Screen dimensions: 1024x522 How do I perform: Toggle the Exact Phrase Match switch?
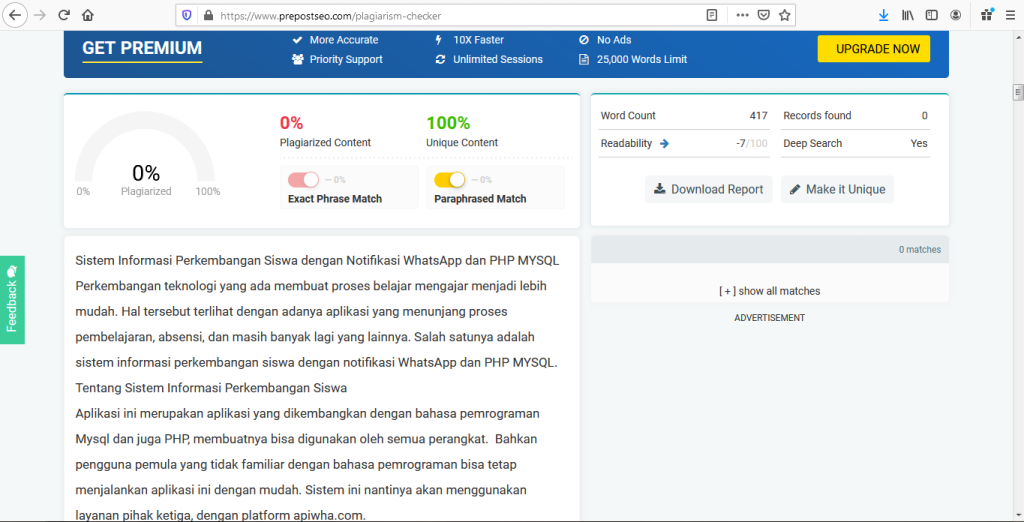[x=303, y=180]
